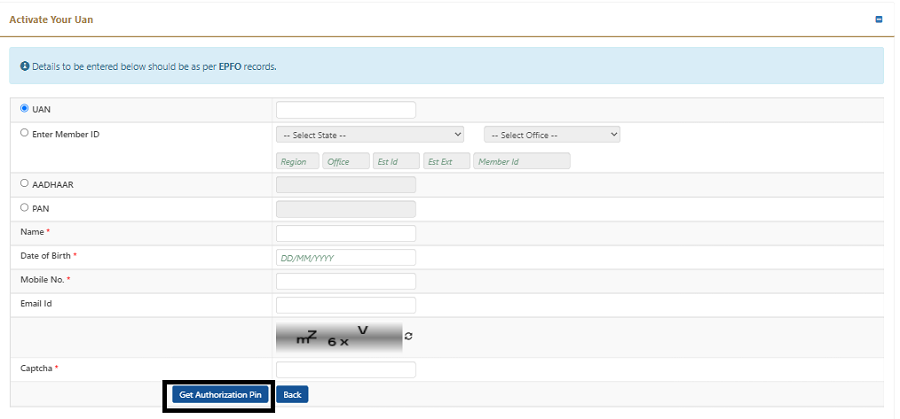Image resolution: width=900 pixels, height=419 pixels.
Task: Choose the Enter Member ID radio option
Action: (24, 133)
